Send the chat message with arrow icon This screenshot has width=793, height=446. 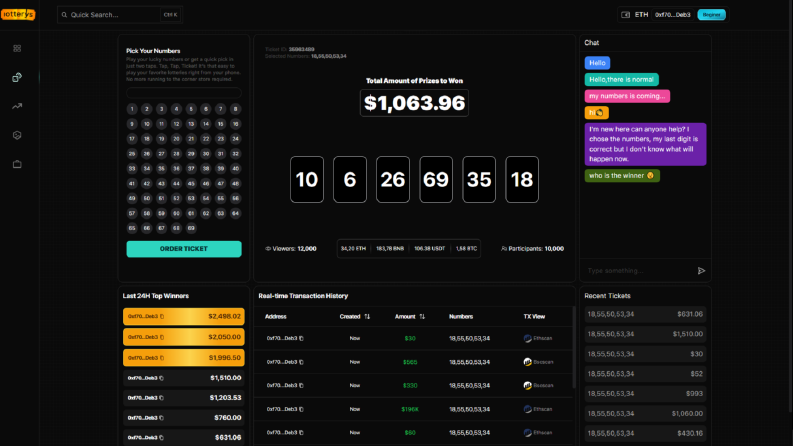coord(701,271)
